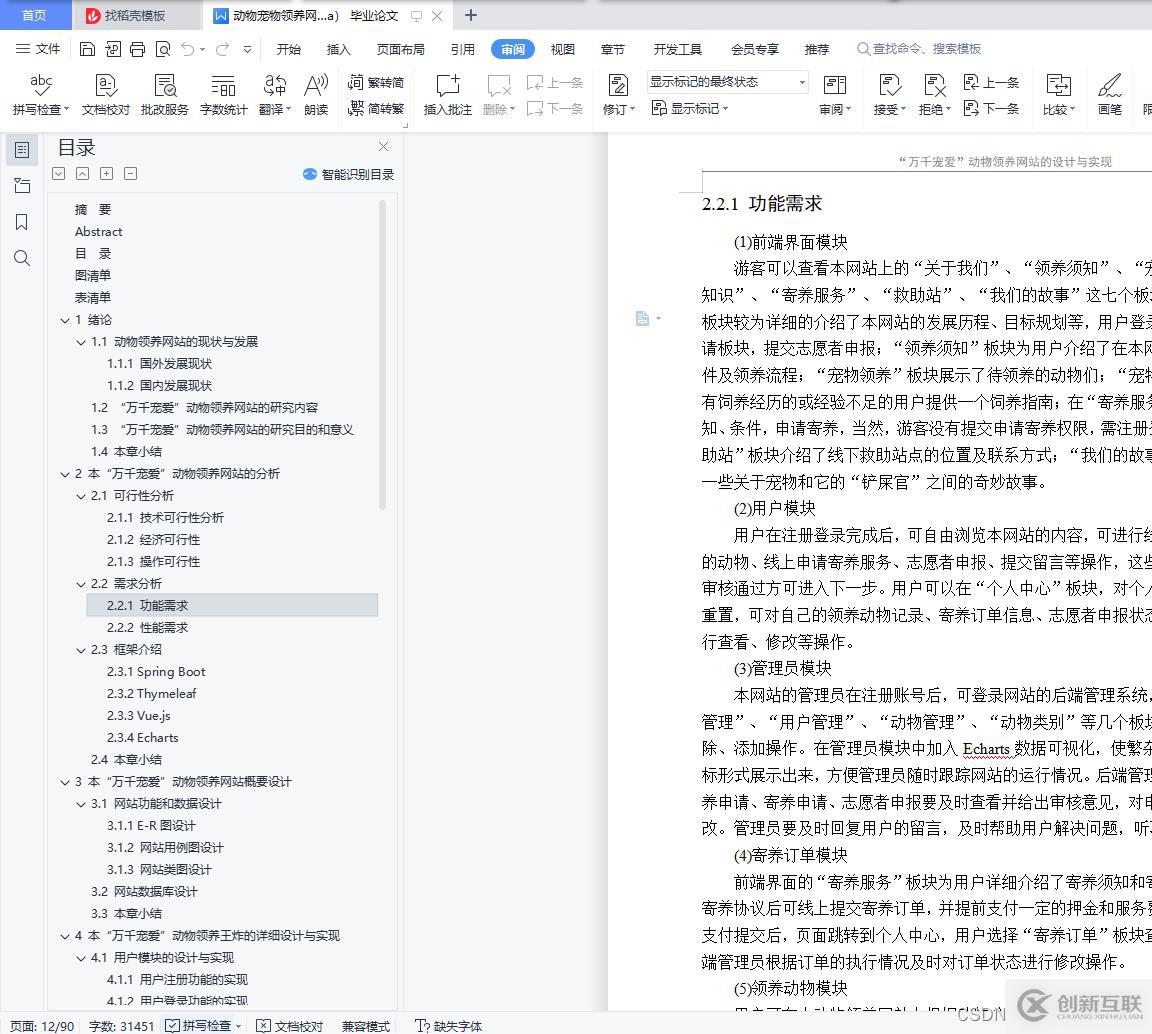Click 智能识别目录 button

coord(348,174)
